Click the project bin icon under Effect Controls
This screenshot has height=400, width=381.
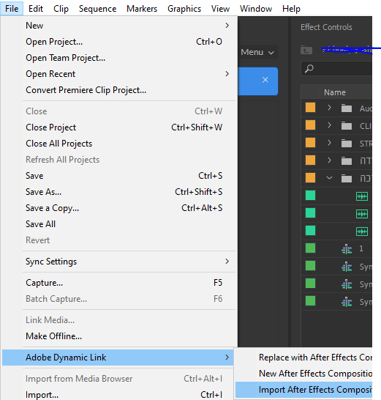[306, 50]
